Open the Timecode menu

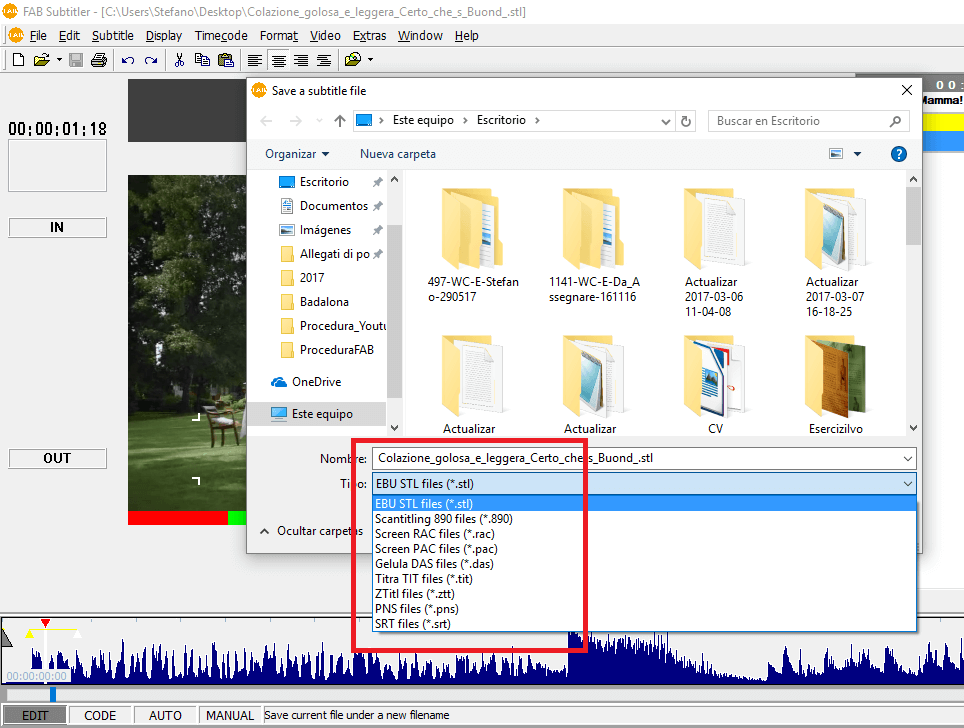[x=221, y=35]
